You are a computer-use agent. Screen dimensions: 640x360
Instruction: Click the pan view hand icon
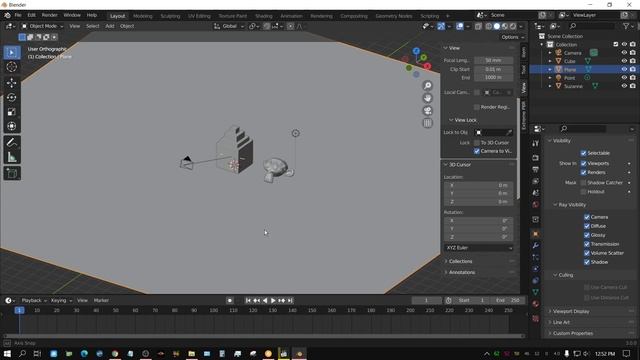pos(427,98)
